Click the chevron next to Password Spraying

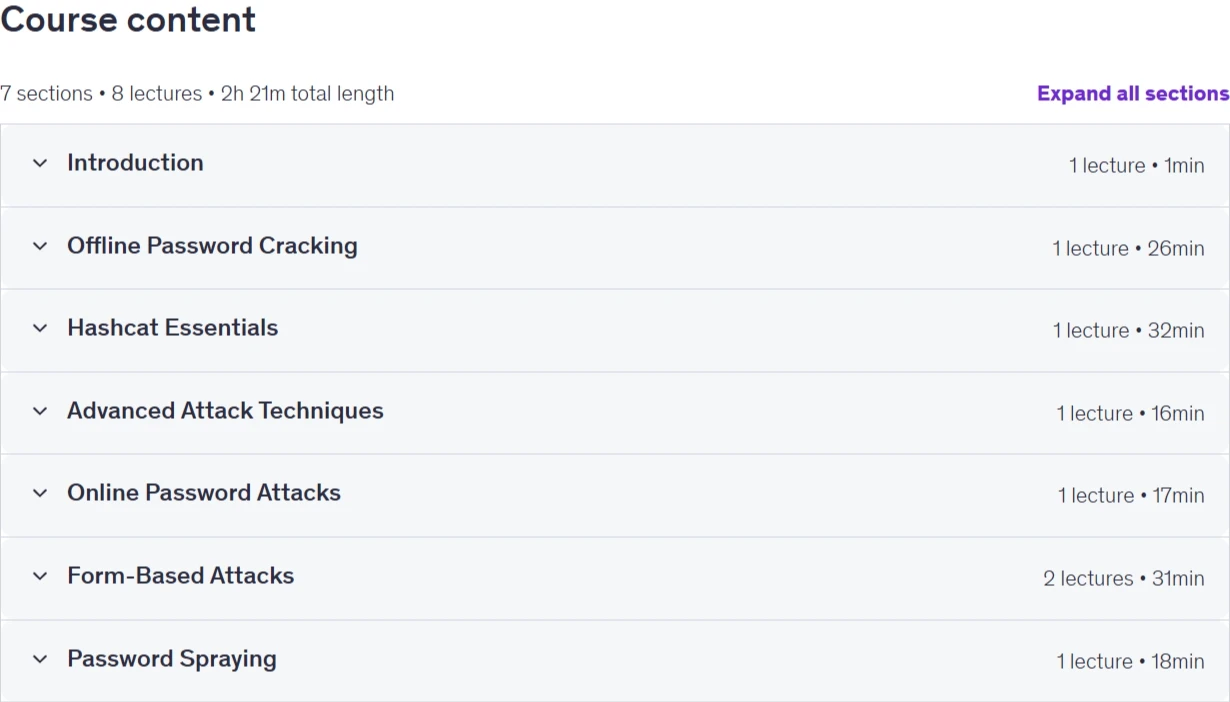(x=40, y=659)
